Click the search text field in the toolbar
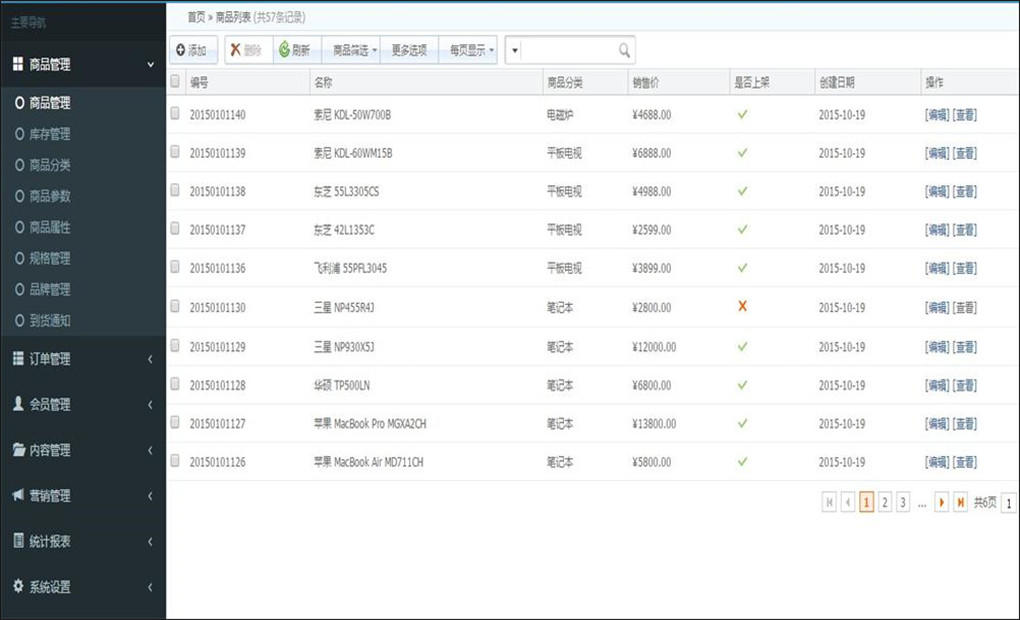This screenshot has width=1020, height=620. [568, 50]
